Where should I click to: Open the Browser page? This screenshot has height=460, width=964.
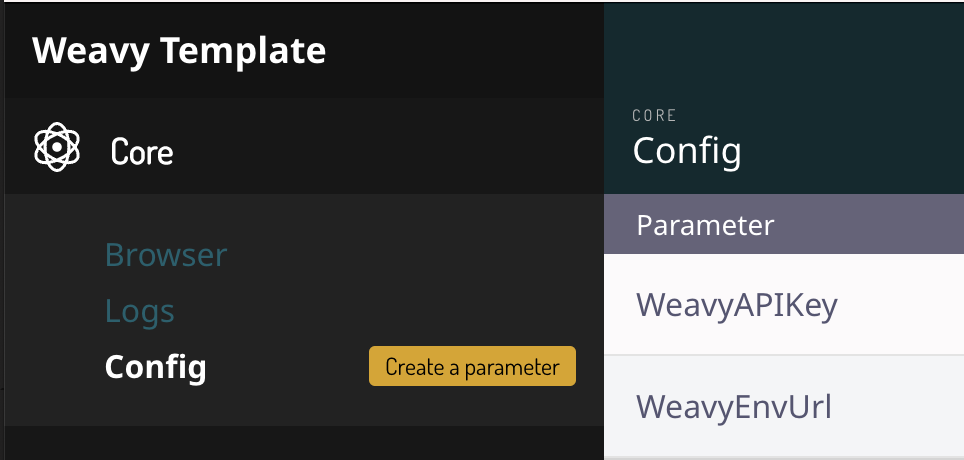(x=166, y=255)
